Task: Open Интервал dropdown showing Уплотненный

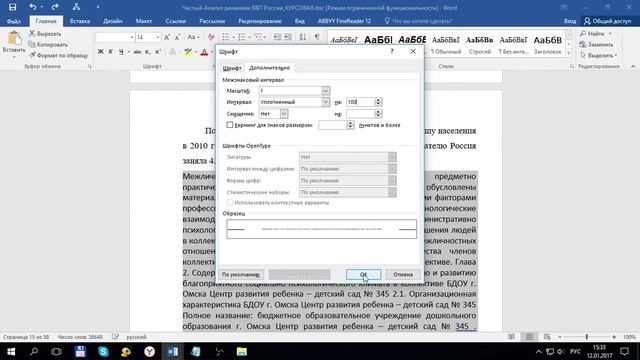Action: point(325,102)
